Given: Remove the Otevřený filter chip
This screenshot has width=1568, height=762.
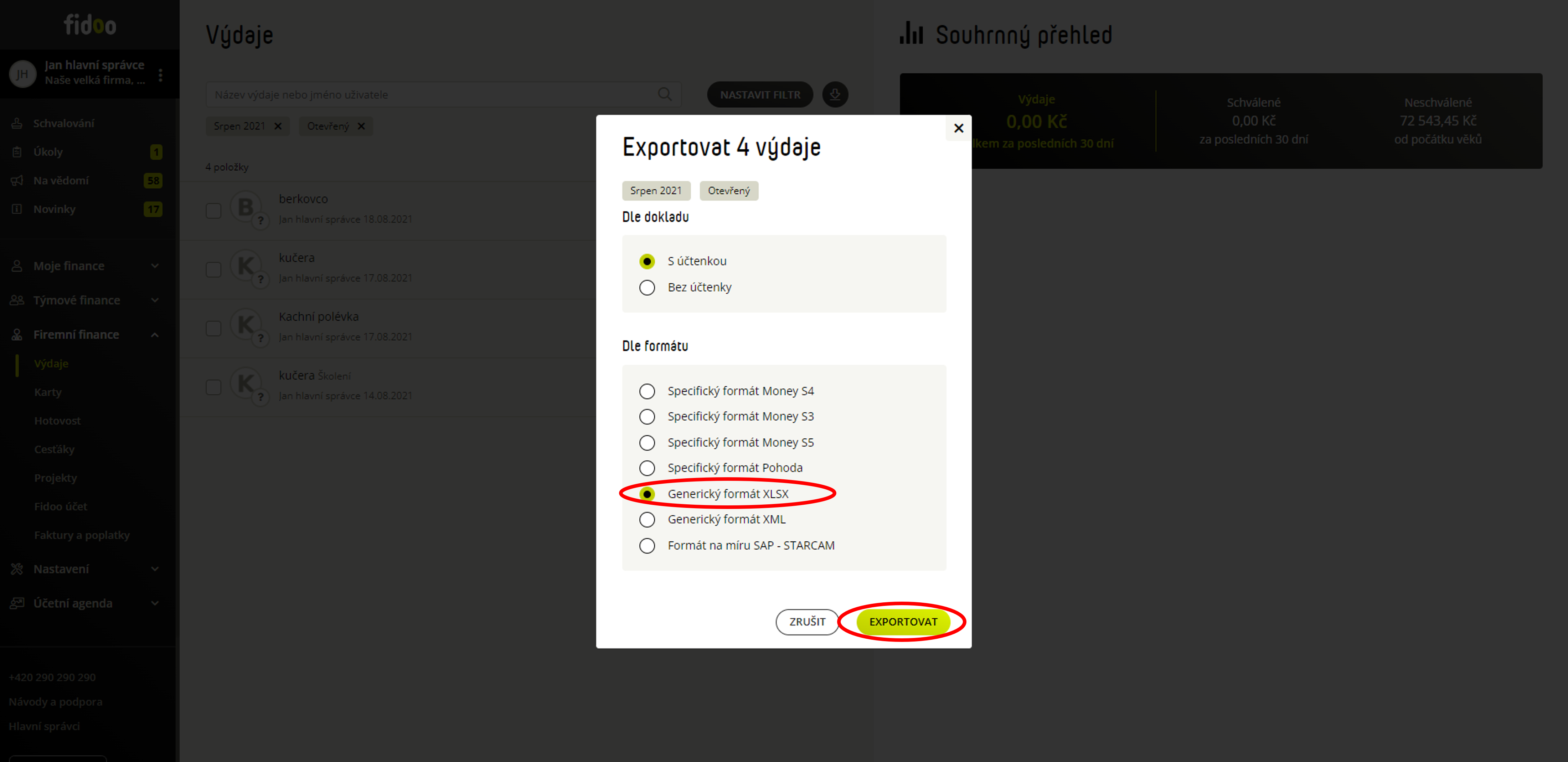Looking at the screenshot, I should coord(361,126).
